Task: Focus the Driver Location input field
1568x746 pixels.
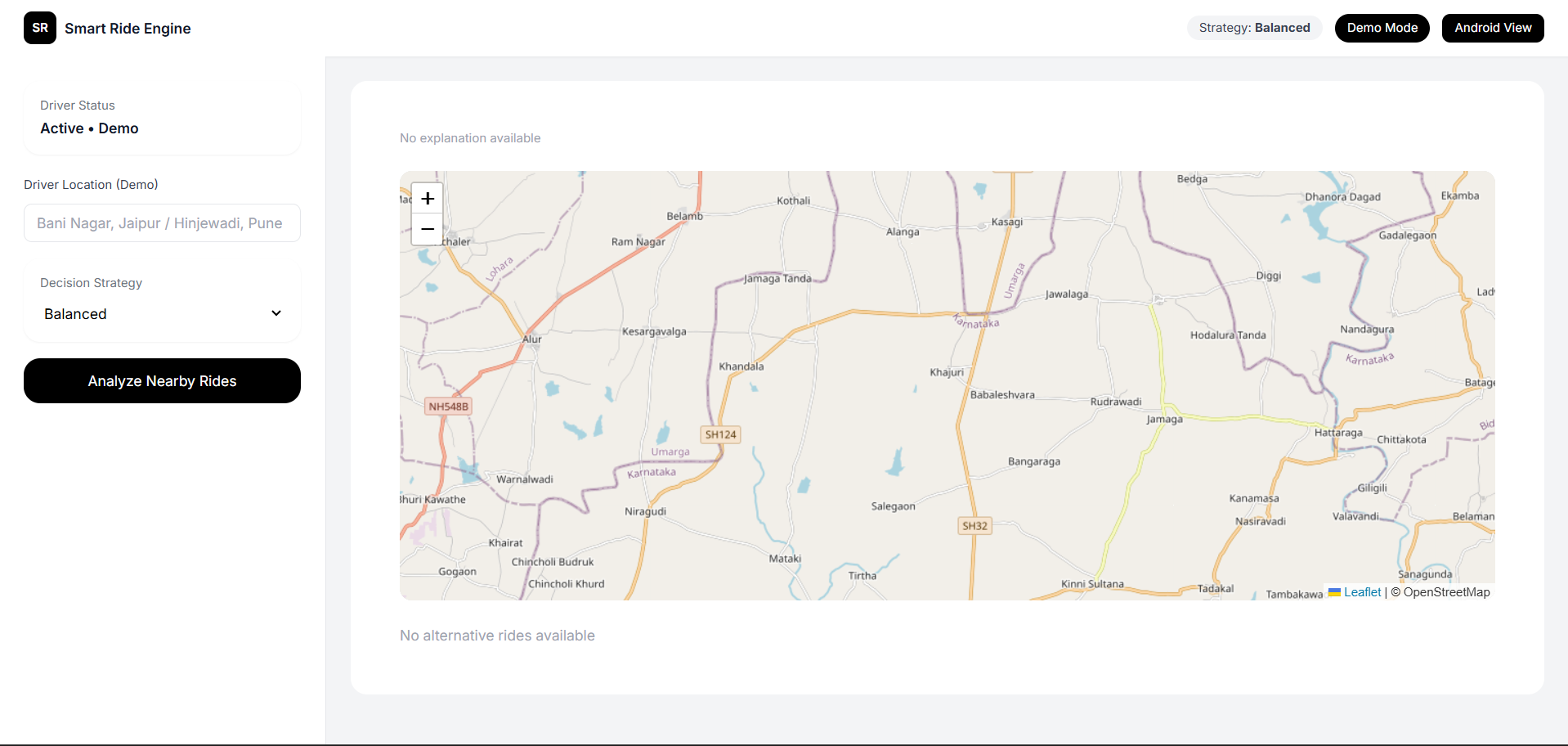Action: point(162,223)
